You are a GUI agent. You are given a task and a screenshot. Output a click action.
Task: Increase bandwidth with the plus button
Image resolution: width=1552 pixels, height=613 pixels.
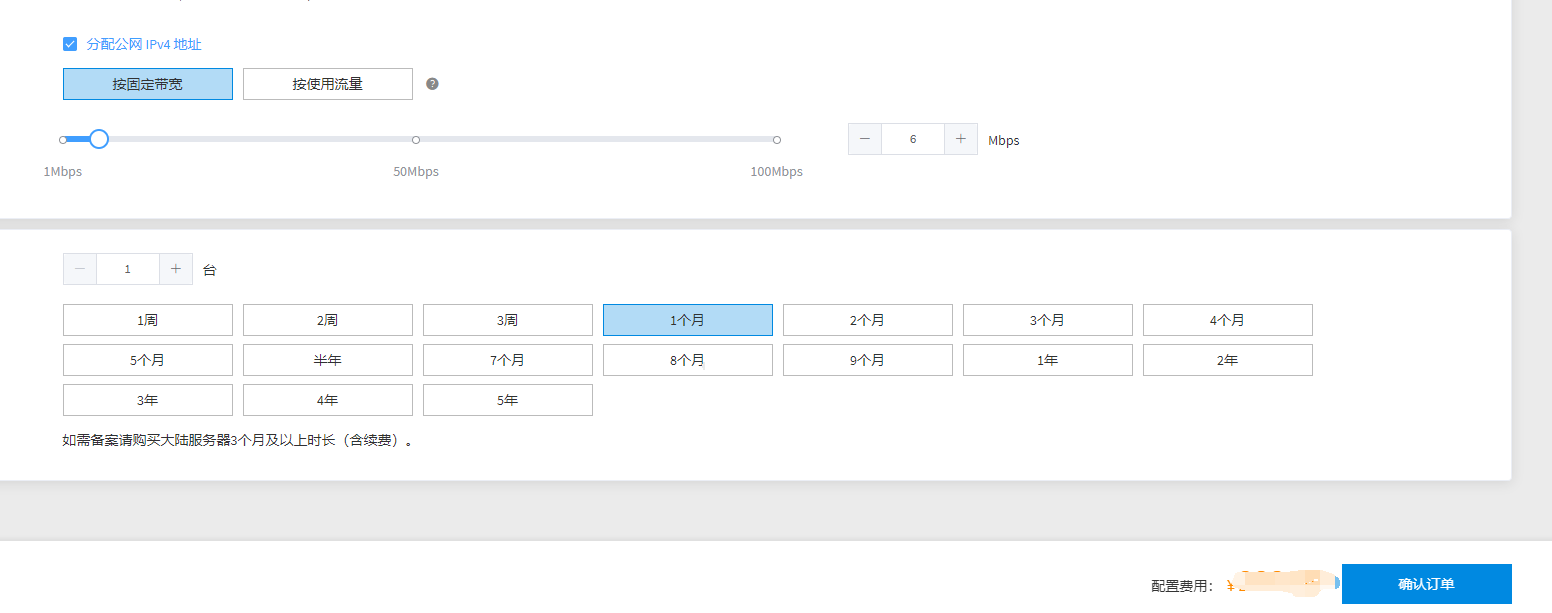pyautogui.click(x=960, y=139)
